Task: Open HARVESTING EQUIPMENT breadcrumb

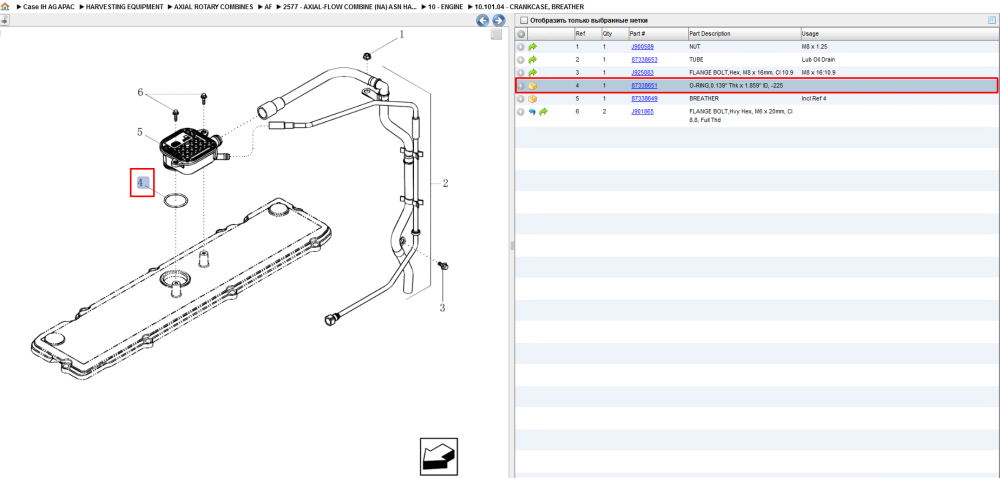Action: click(x=124, y=6)
